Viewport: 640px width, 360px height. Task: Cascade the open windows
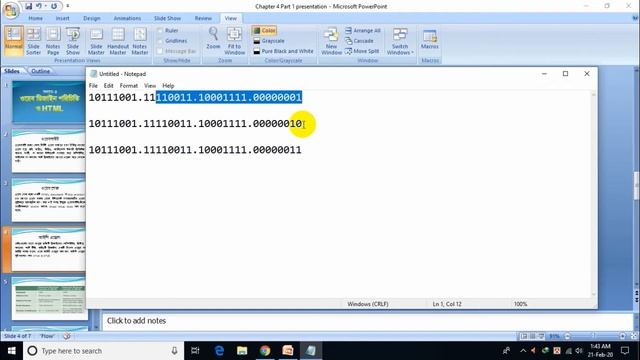tap(359, 41)
